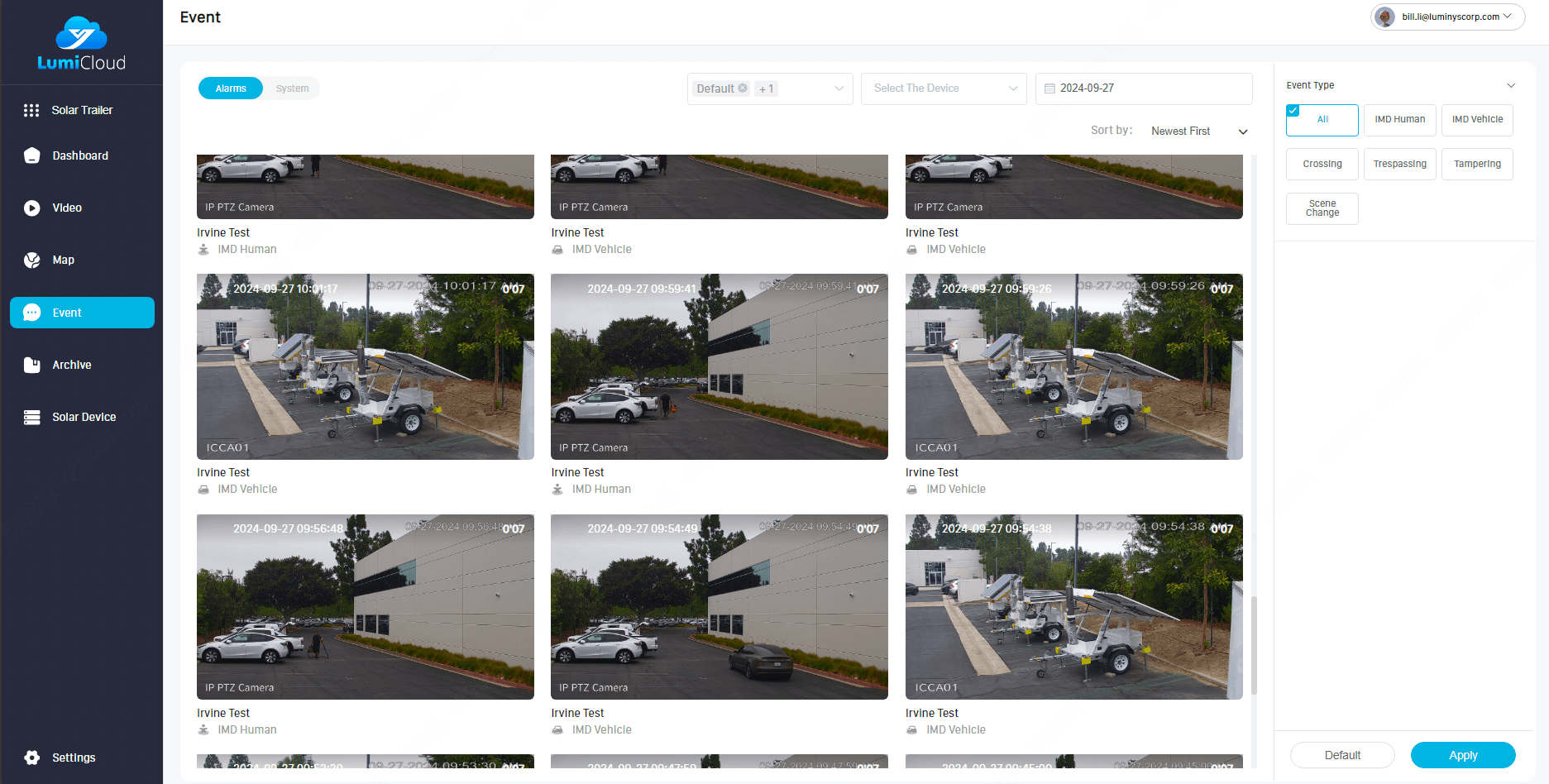
Task: Select the All event type filter
Action: click(x=1322, y=120)
